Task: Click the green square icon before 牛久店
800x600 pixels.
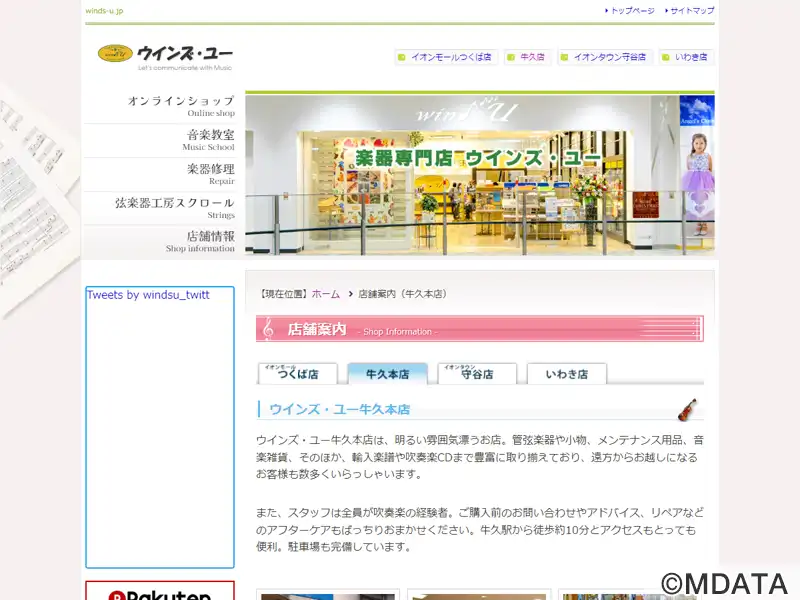Action: coord(510,57)
